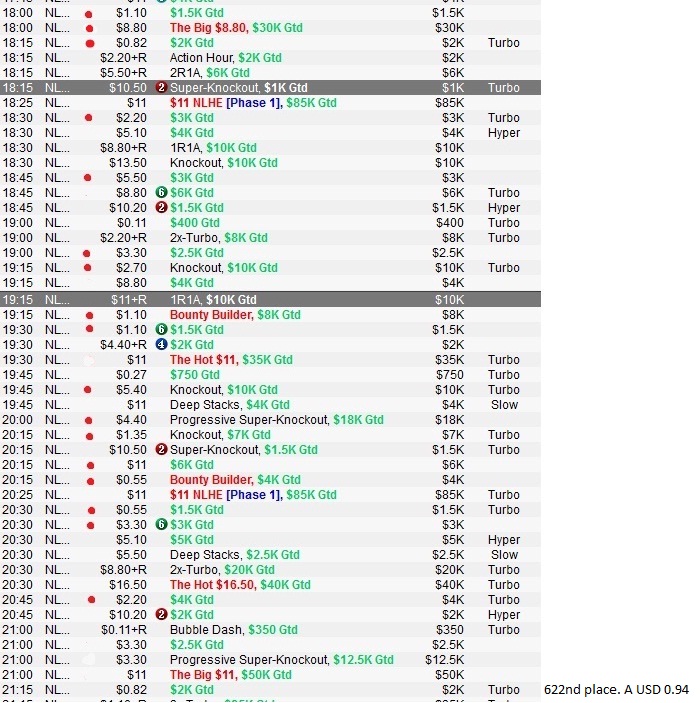Screen dimensions: 700x703
Task: Click the 622nd place USD 0.94 note
Action: click(x=617, y=690)
